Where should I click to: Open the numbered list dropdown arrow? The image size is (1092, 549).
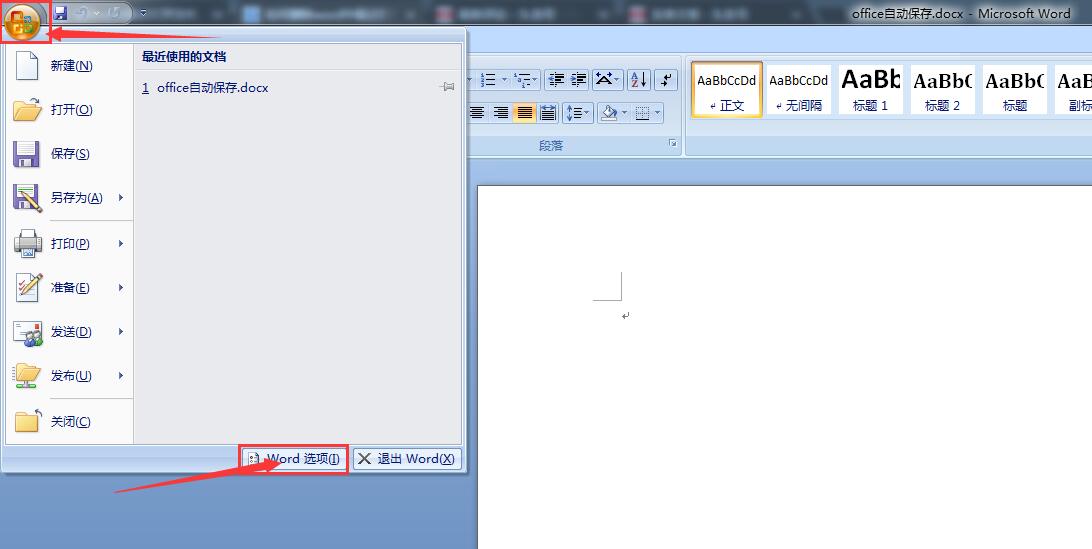[504, 80]
